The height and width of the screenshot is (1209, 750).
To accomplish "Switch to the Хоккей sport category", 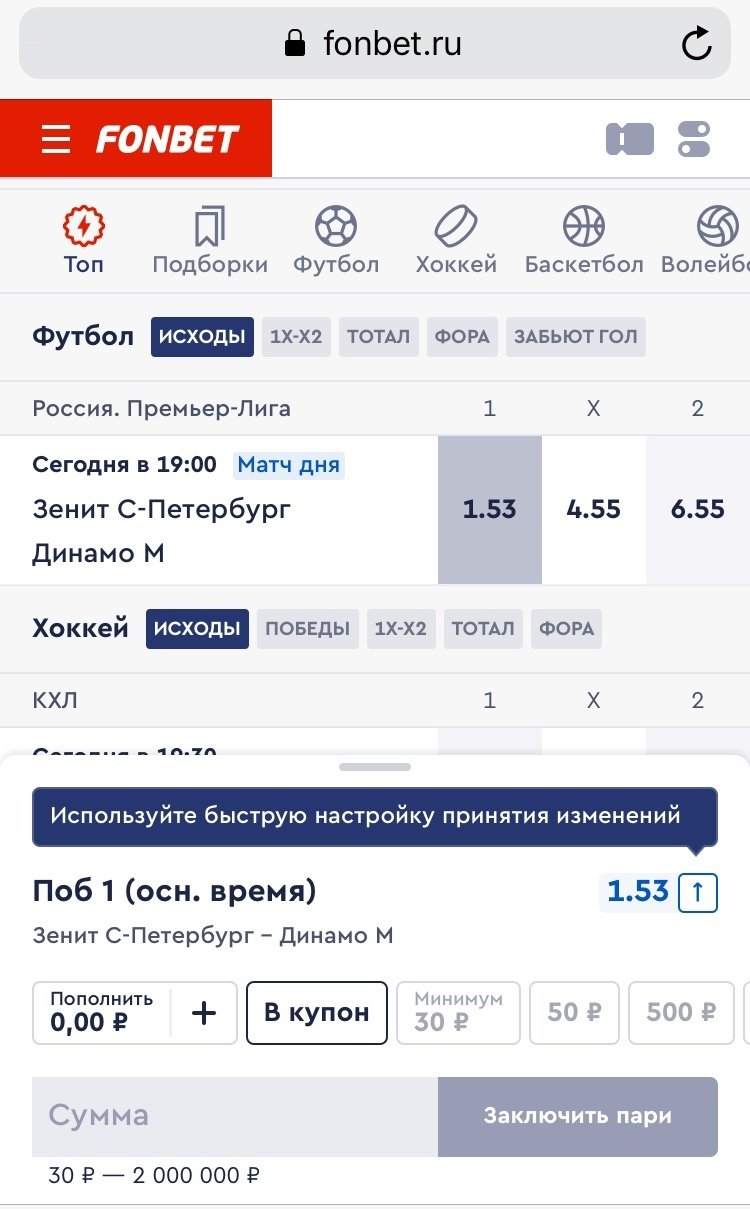I will point(456,240).
